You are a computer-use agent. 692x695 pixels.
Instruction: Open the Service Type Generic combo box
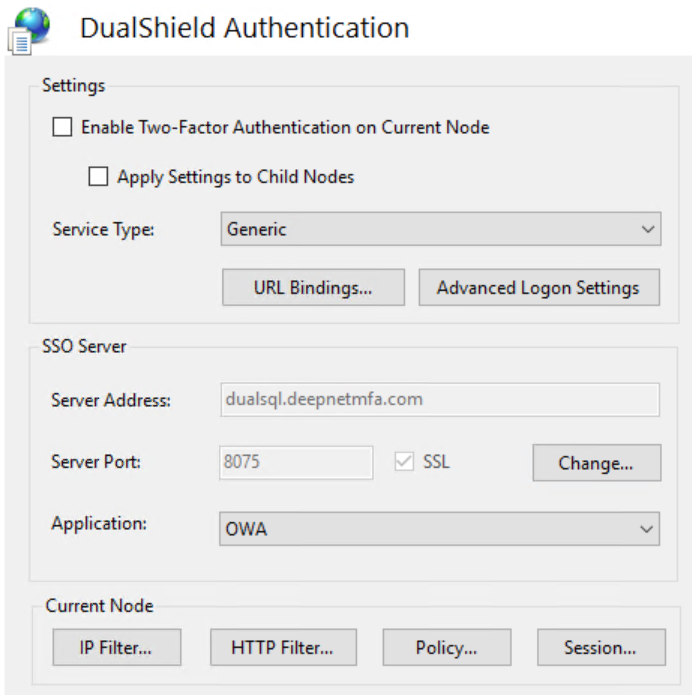click(x=430, y=229)
